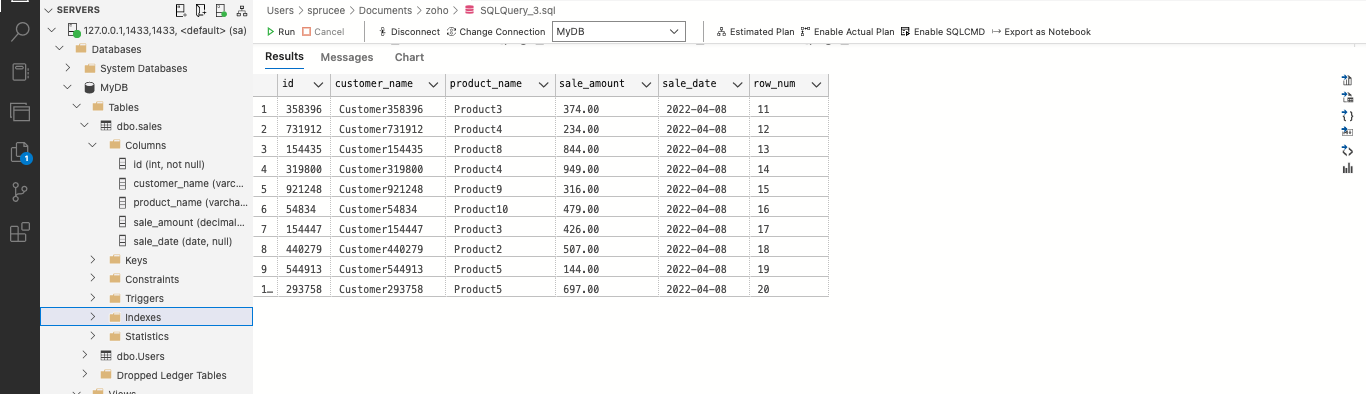Collapse the Tables folder
This screenshot has height=394, width=1366.
pos(77,107)
